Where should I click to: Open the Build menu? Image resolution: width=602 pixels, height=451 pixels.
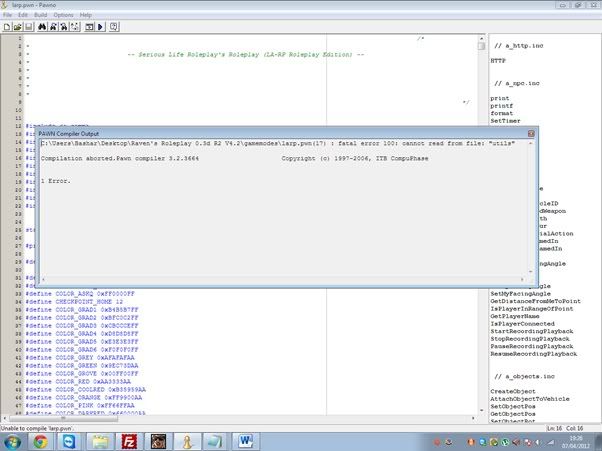[40, 15]
